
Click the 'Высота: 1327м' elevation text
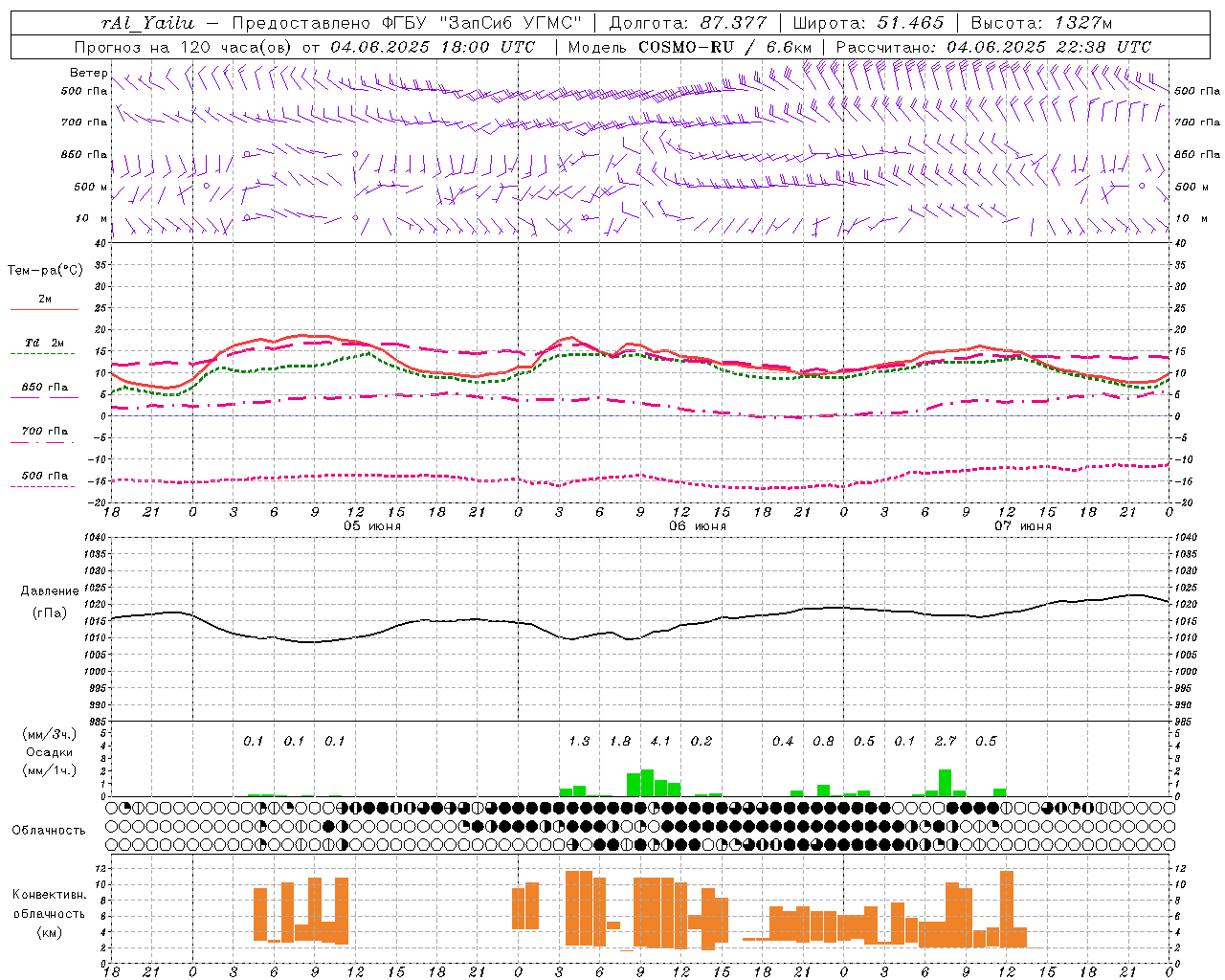tap(1041, 23)
